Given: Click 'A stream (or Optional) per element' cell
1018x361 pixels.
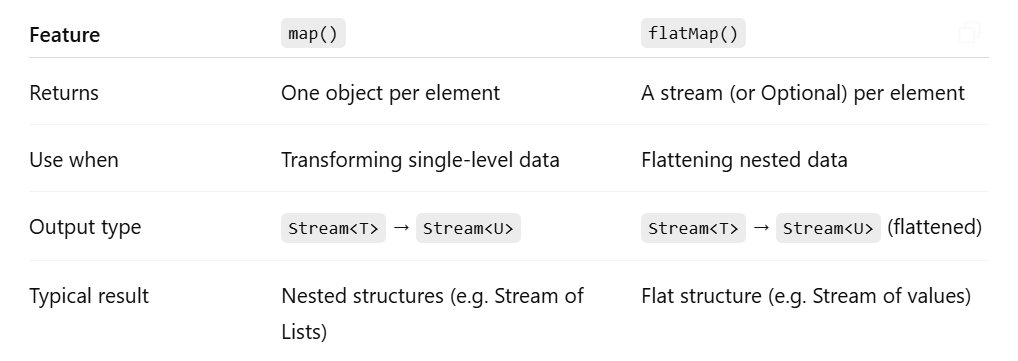Looking at the screenshot, I should tap(802, 93).
